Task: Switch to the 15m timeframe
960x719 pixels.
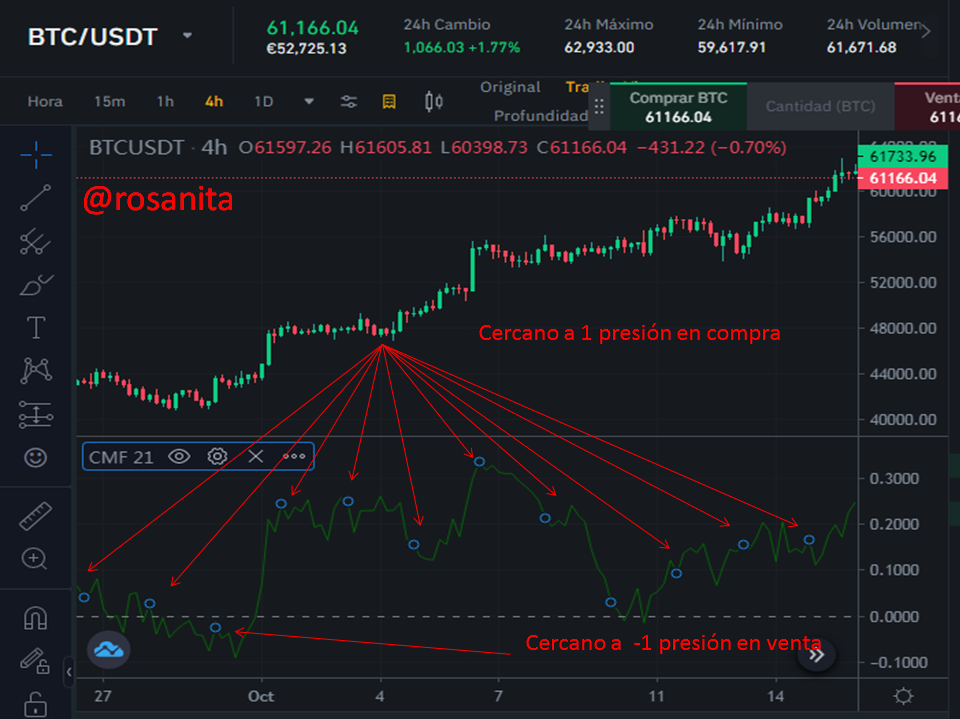Action: pos(110,102)
